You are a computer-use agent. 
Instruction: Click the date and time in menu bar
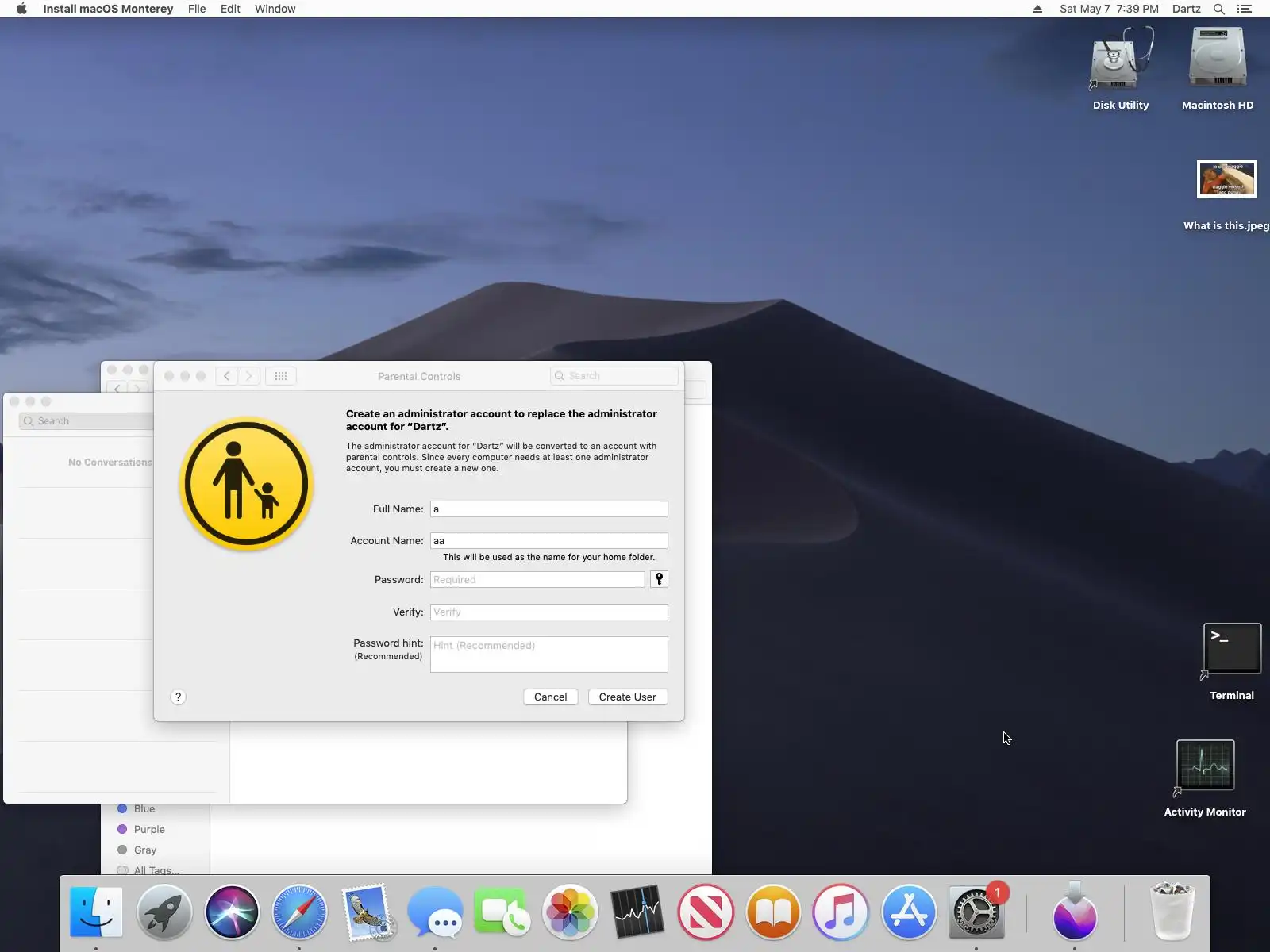[x=1109, y=9]
